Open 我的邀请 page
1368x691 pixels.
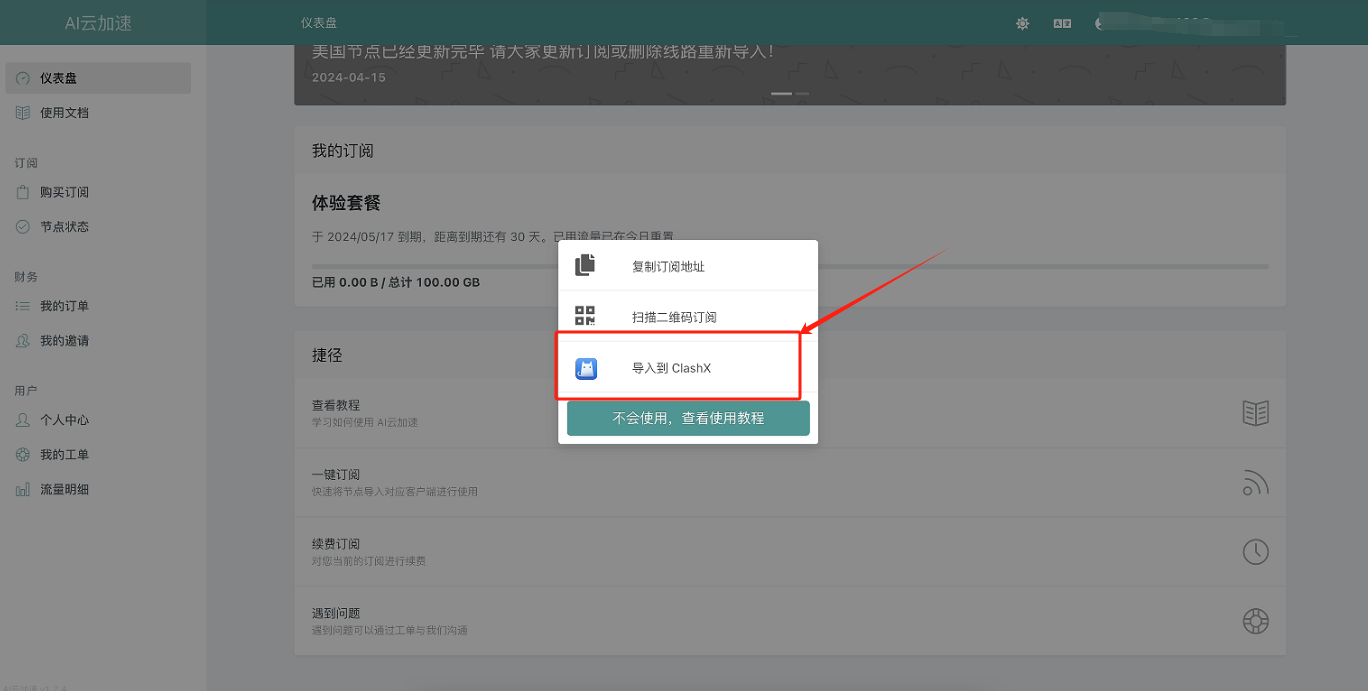[x=98, y=341]
